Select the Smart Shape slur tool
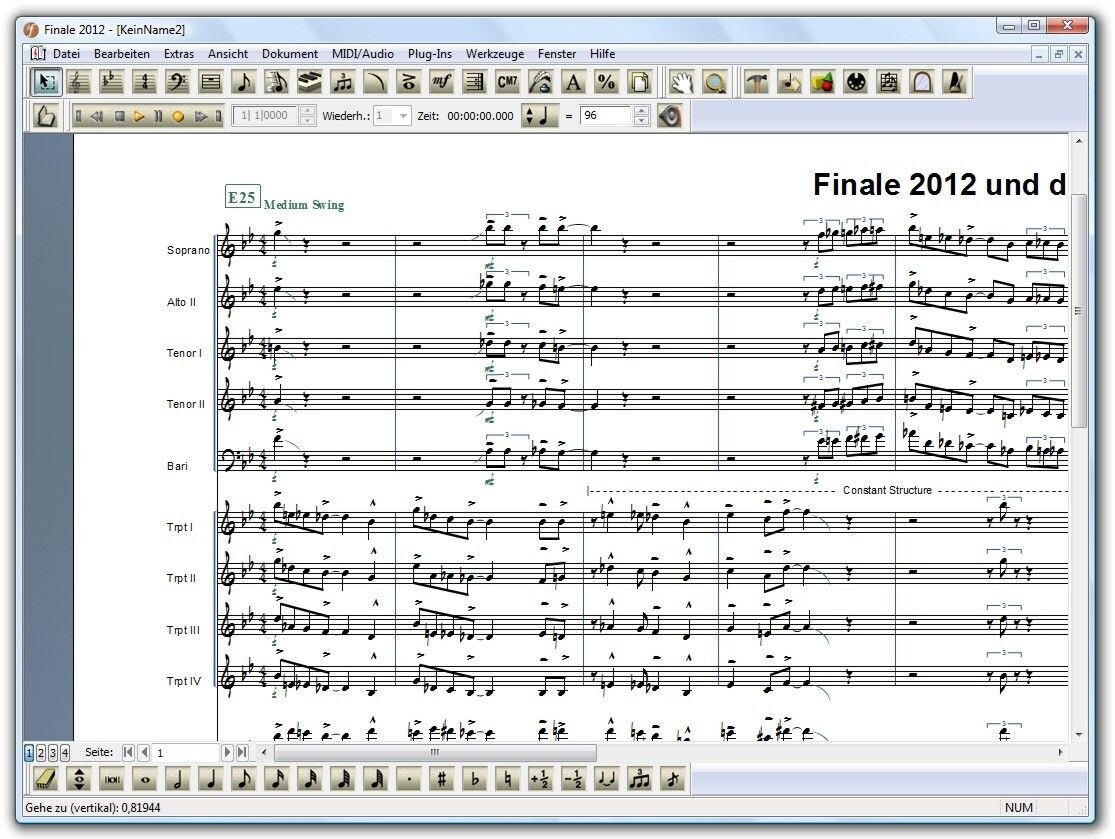 375,82
